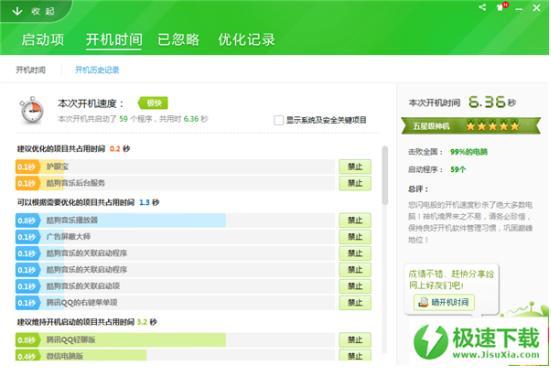
Task: Click the green 0.8秒 tag of 腾讯QQ轻聊版
Action: pyautogui.click(x=27, y=340)
